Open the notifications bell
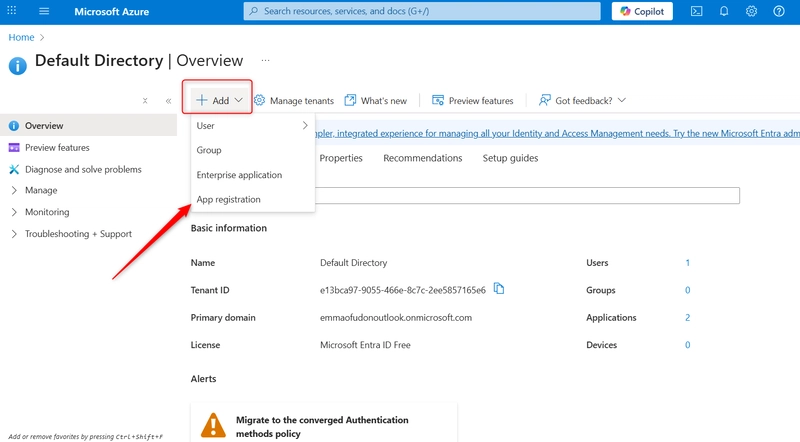 coord(724,11)
